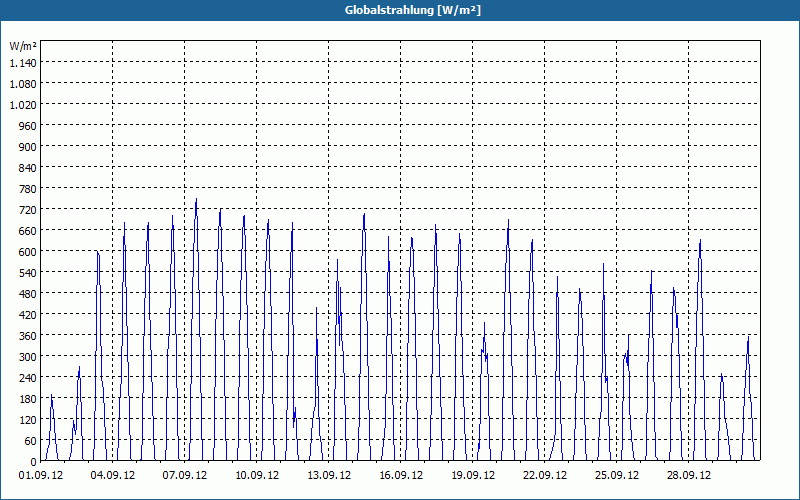Click the 16.09.12 date label
This screenshot has width=800, height=500.
[401, 476]
